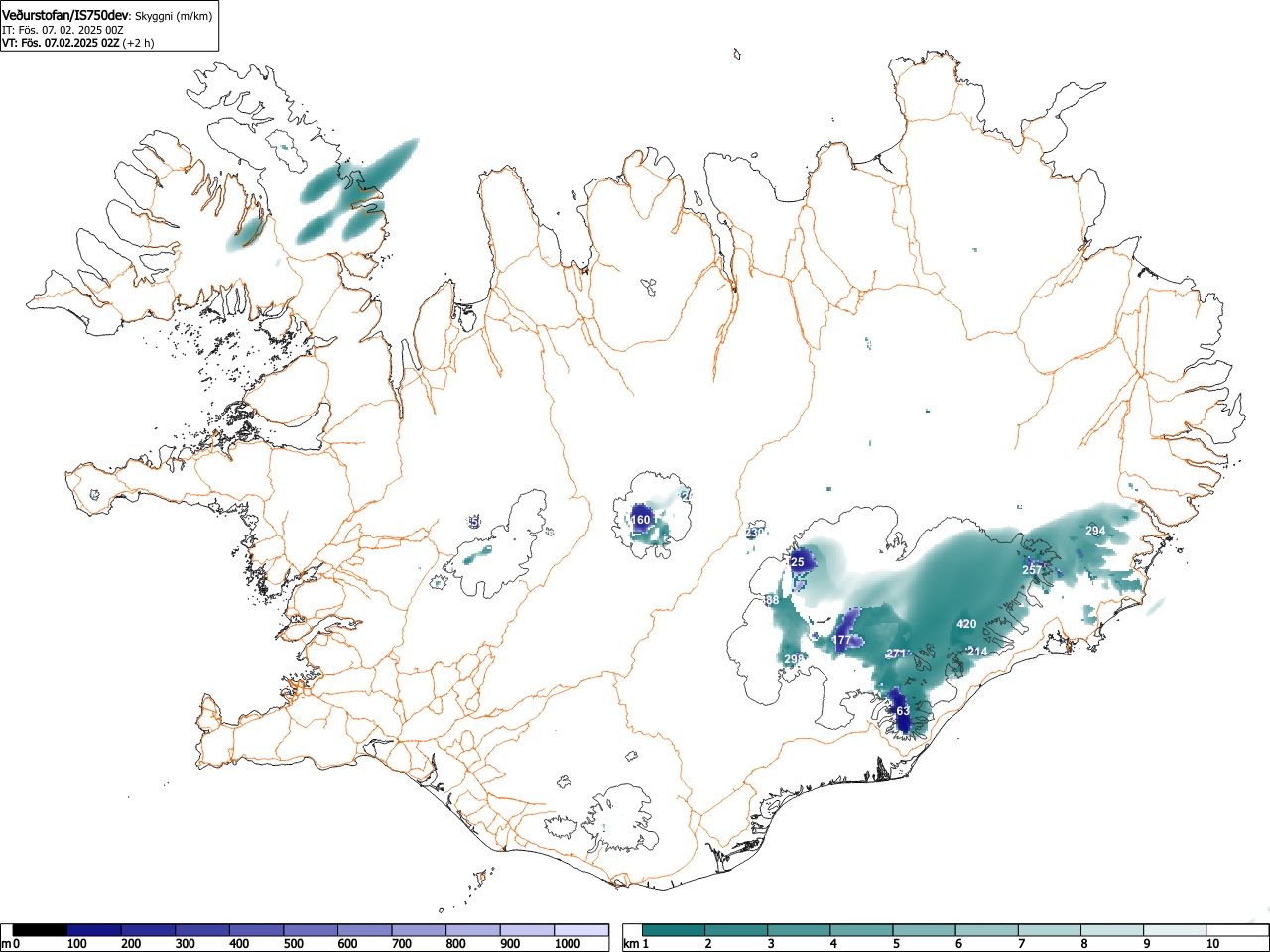Click the title text 'Veðurstofan/IS750dev'
The height and width of the screenshot is (952, 1270).
point(65,15)
